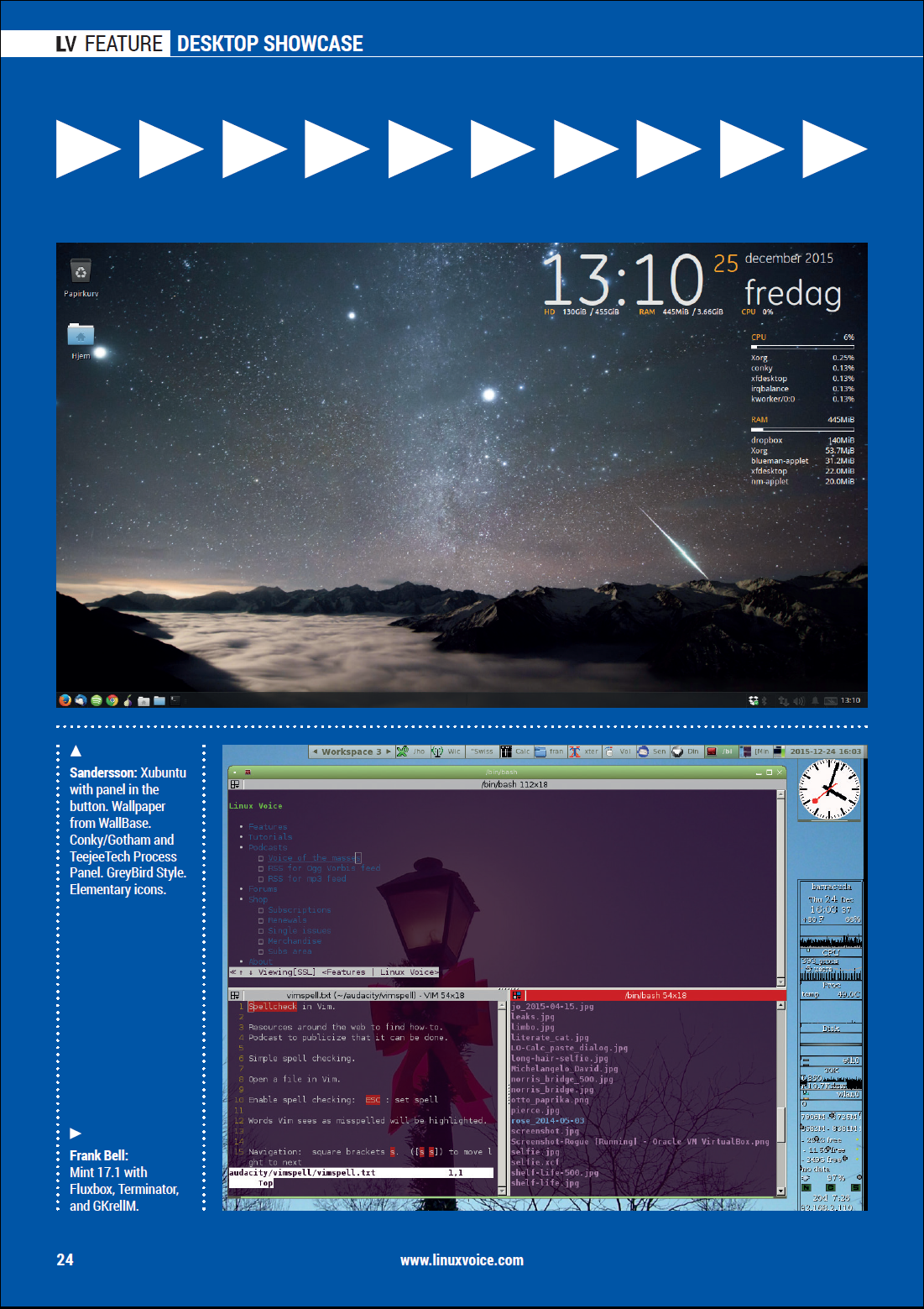Open the network indicator in the Xubuntu panel
Viewport: 924px width, 1309px height.
coord(784,700)
